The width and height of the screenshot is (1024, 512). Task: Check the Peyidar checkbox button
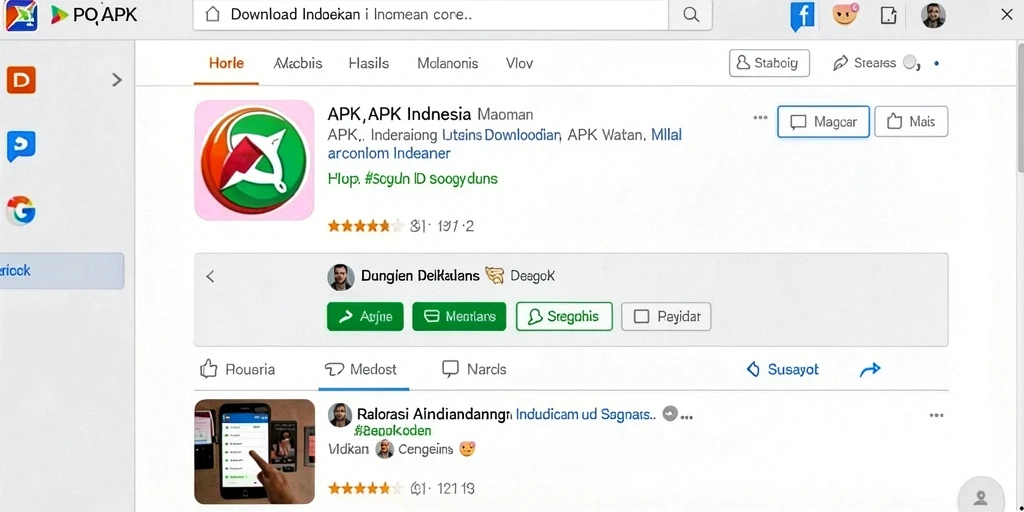pyautogui.click(x=666, y=317)
